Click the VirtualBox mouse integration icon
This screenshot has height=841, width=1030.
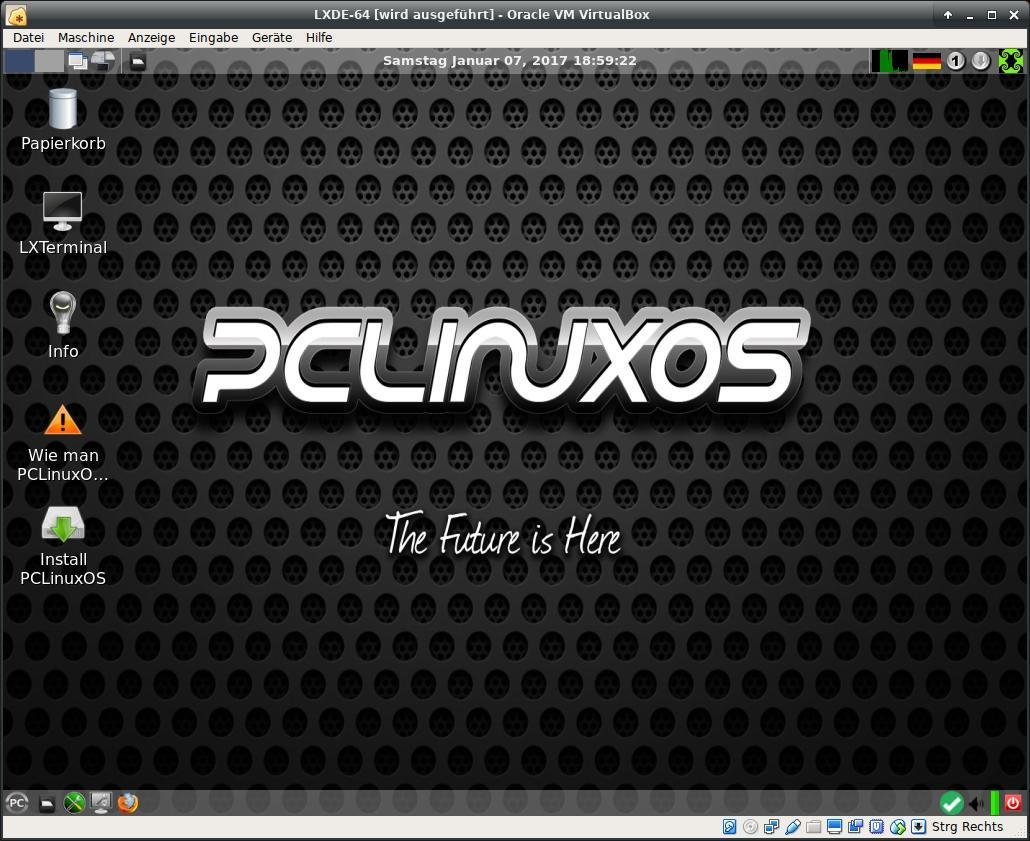click(x=897, y=827)
